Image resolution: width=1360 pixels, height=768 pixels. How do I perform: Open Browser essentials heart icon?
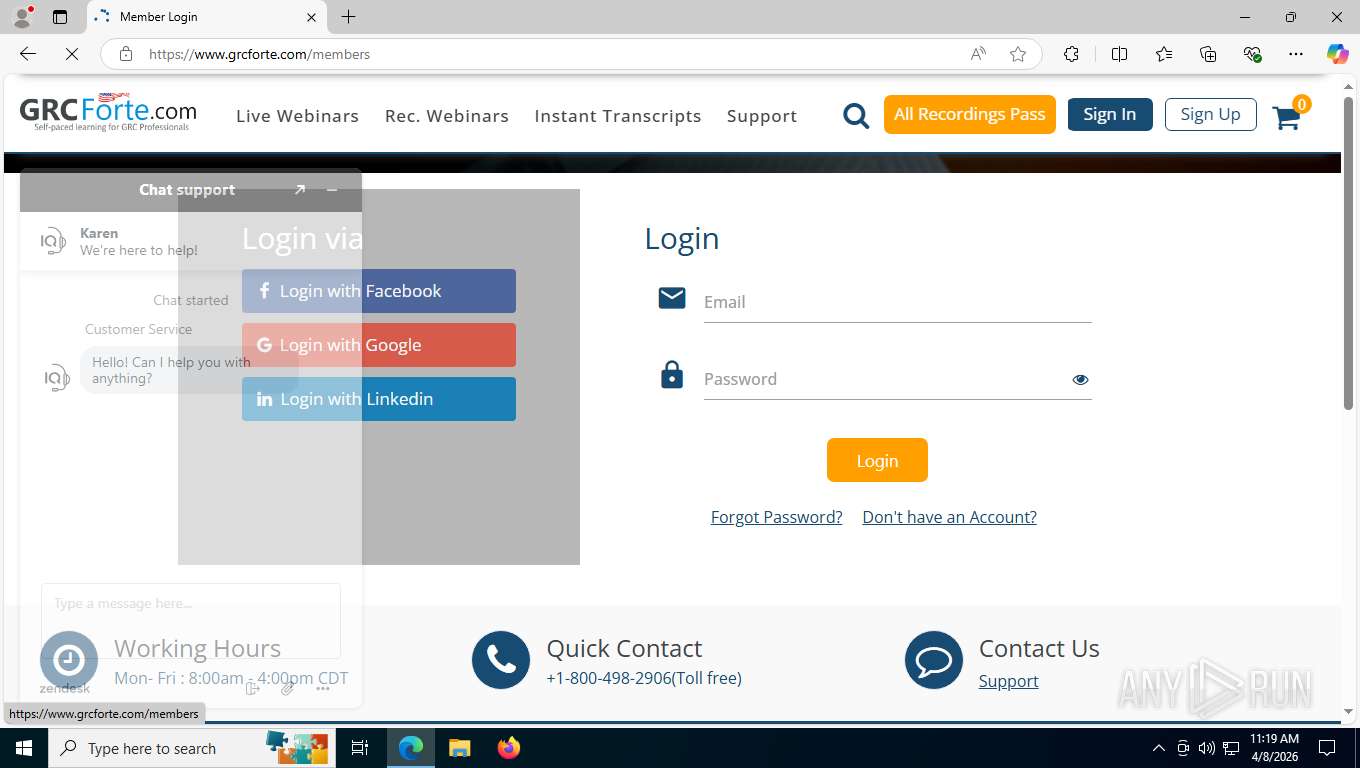pos(1252,54)
